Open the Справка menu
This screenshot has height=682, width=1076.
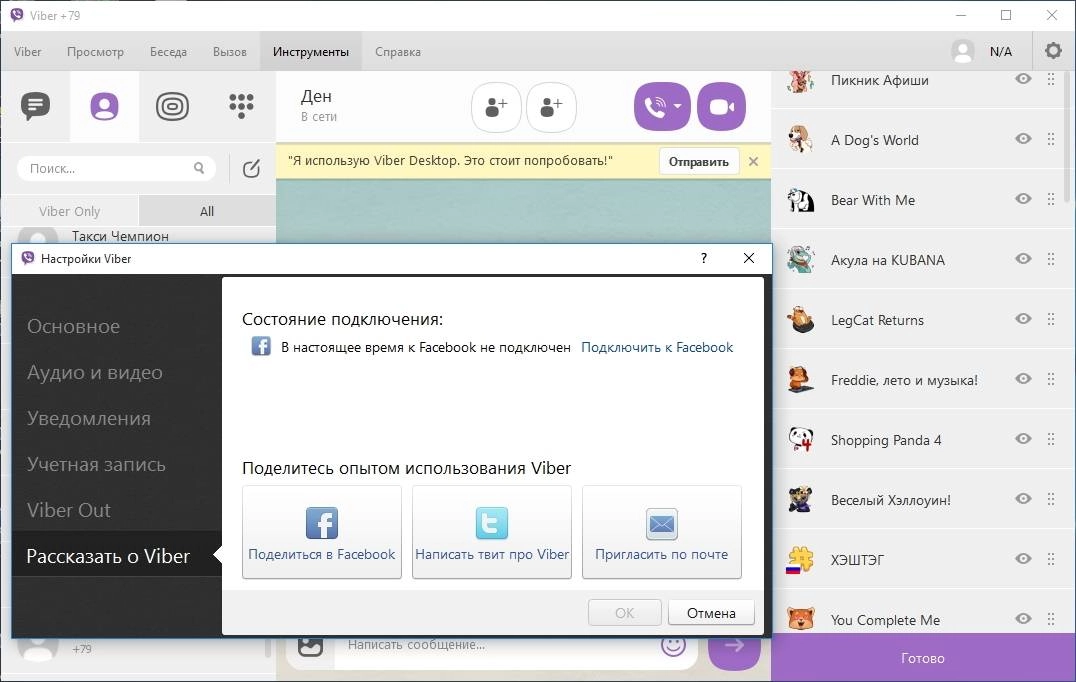(398, 51)
